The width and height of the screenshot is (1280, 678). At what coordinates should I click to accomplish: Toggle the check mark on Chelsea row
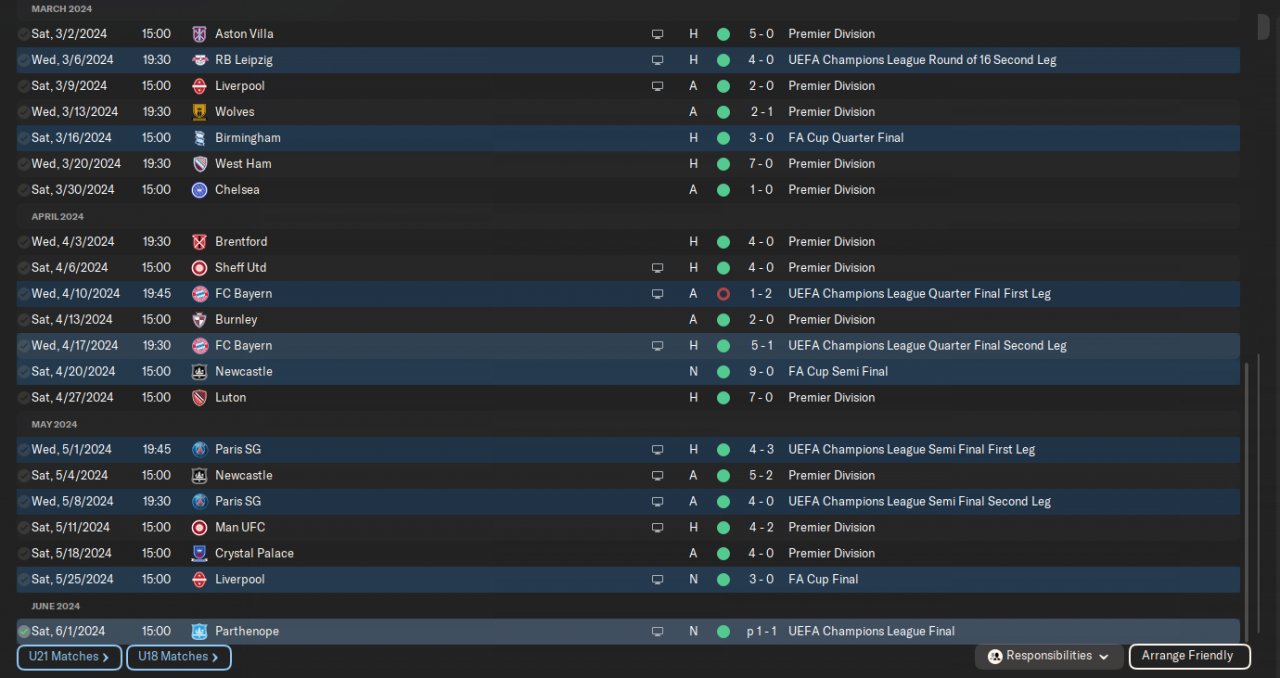(24, 190)
